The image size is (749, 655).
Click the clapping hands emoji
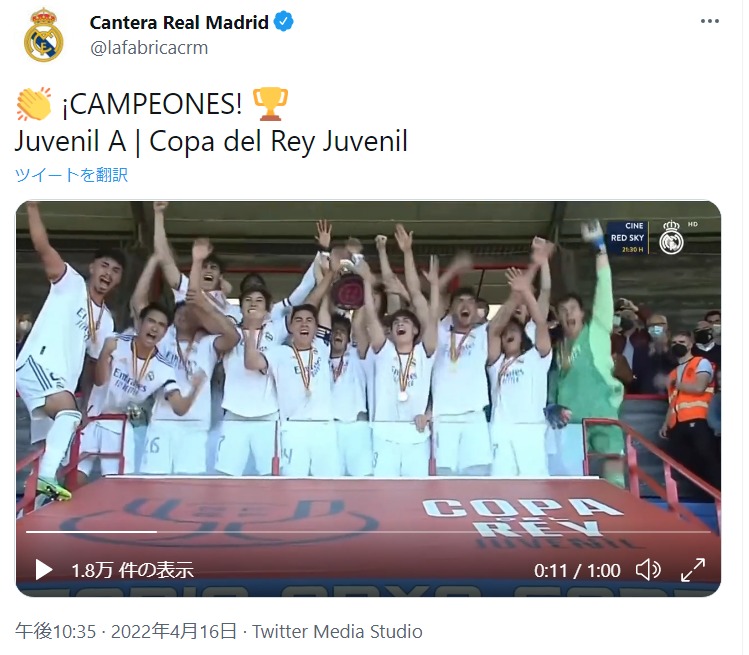click(x=33, y=104)
